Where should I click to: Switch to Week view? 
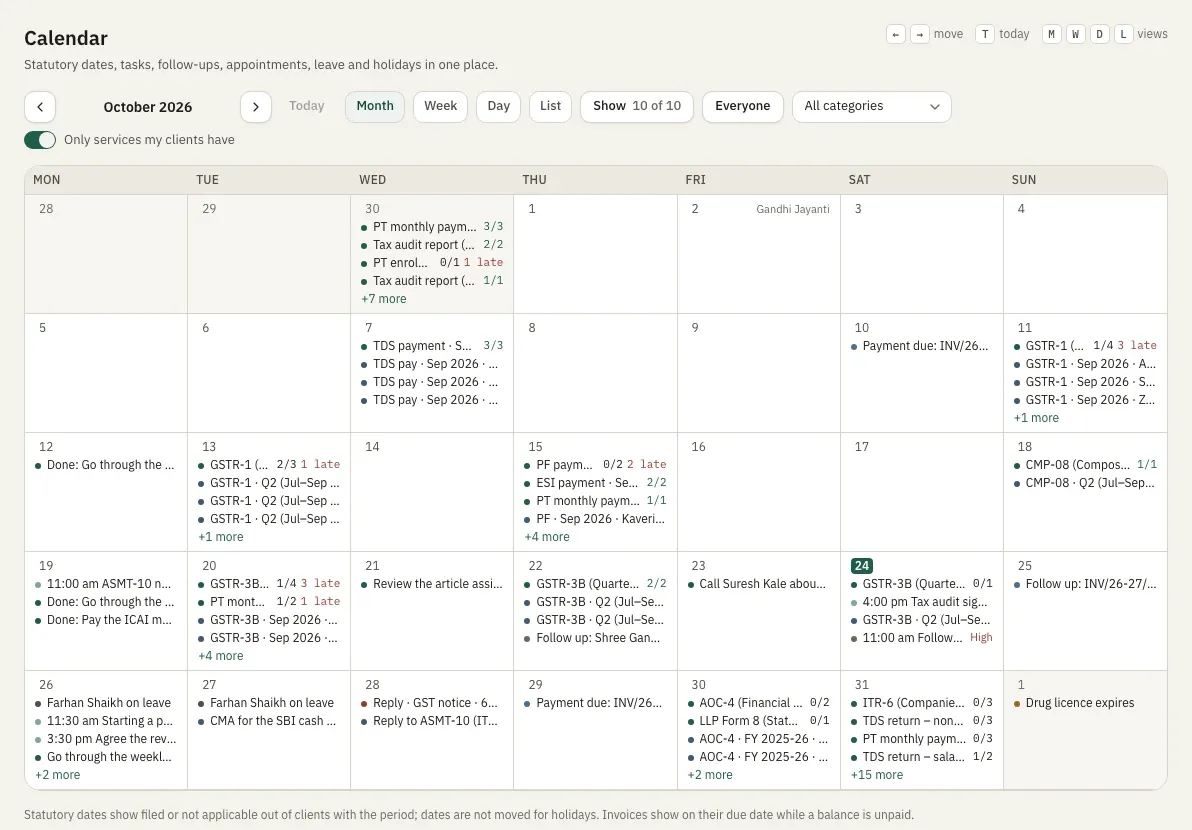coord(441,107)
